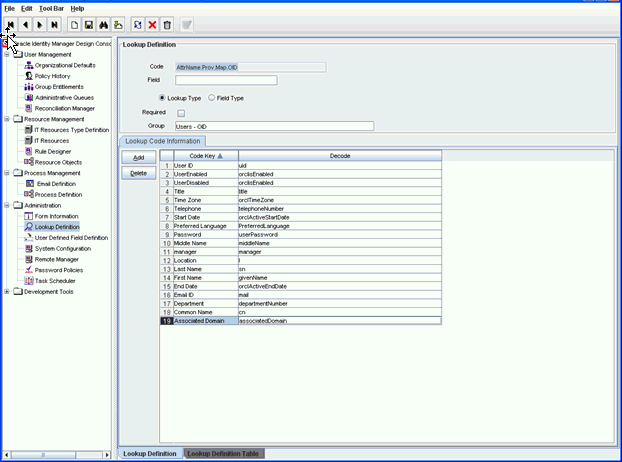The height and width of the screenshot is (462, 622).
Task: Collapse the User Management tree node
Action: [x=7, y=55]
